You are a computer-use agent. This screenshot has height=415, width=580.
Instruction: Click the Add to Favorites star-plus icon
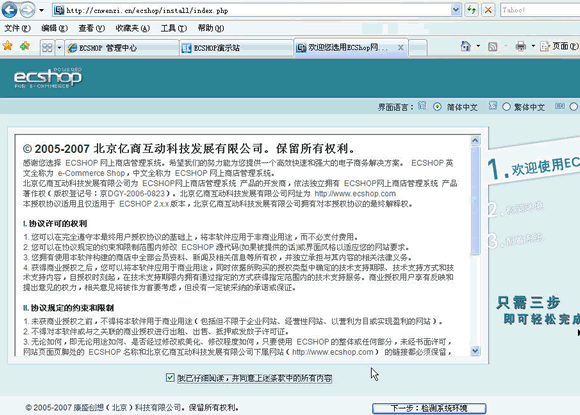25,46
